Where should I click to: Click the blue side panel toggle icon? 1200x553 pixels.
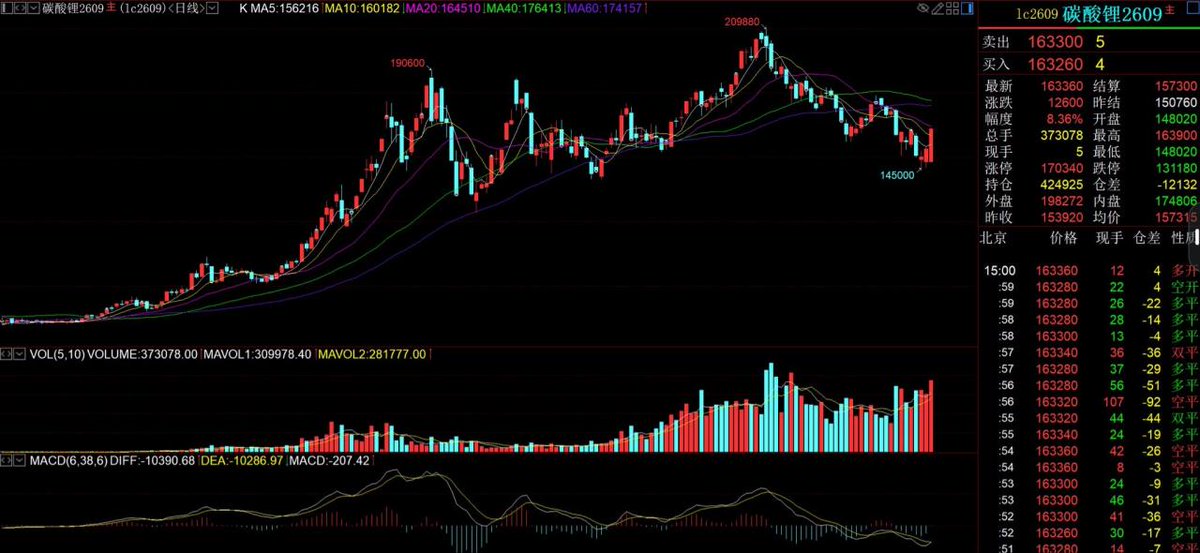[967, 8]
